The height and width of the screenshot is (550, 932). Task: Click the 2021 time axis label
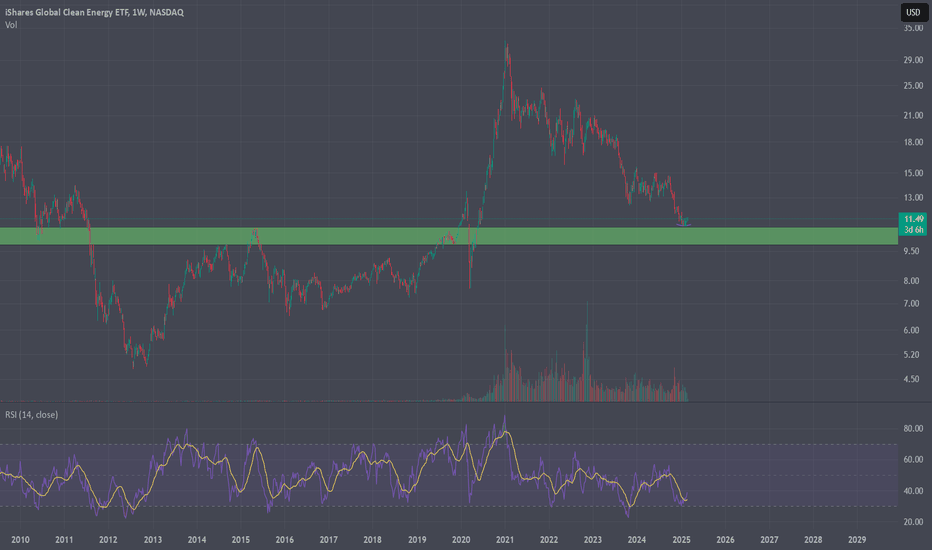(x=505, y=540)
